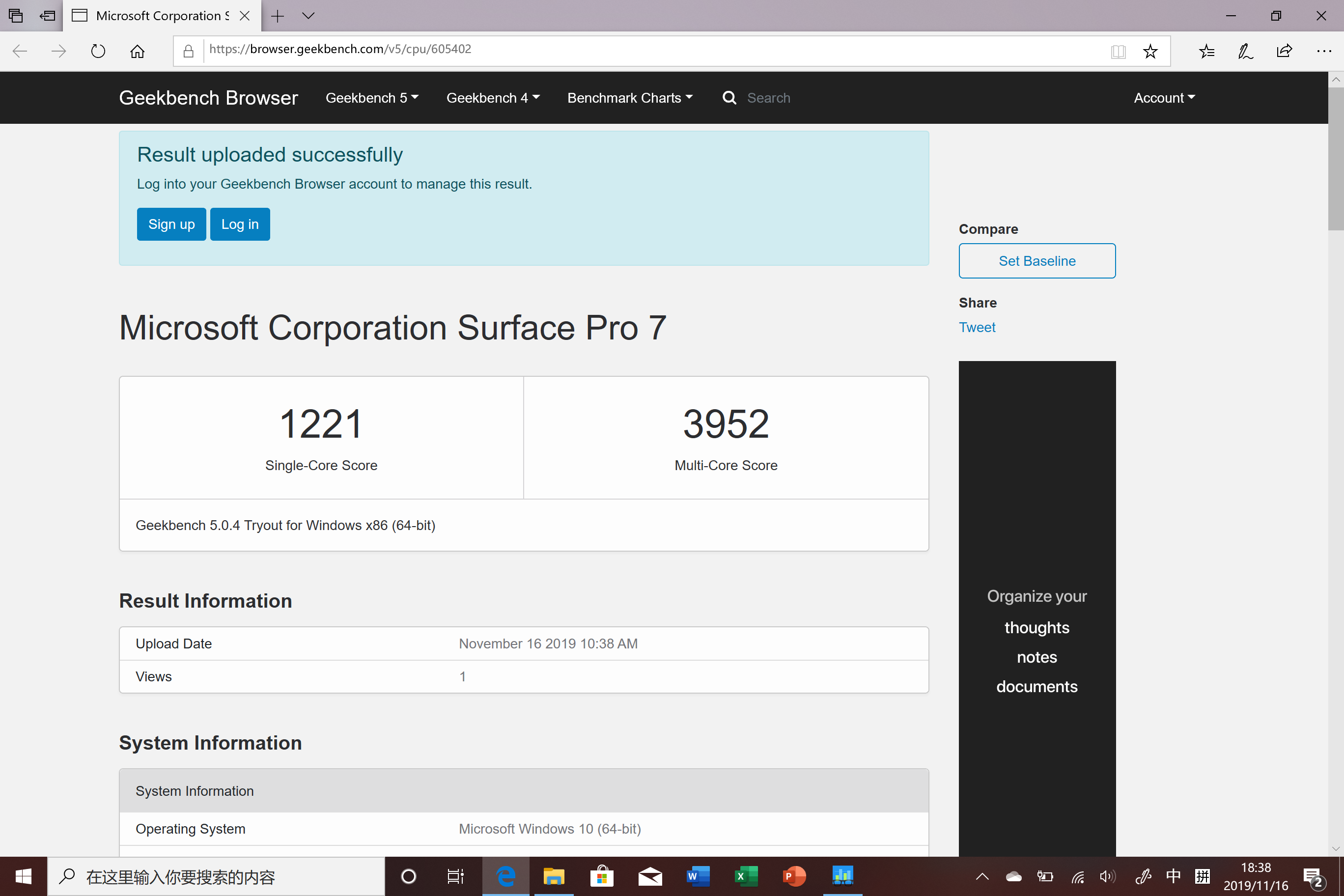1344x896 pixels.
Task: Click the Organize your thoughts advertisement
Action: click(x=1036, y=609)
